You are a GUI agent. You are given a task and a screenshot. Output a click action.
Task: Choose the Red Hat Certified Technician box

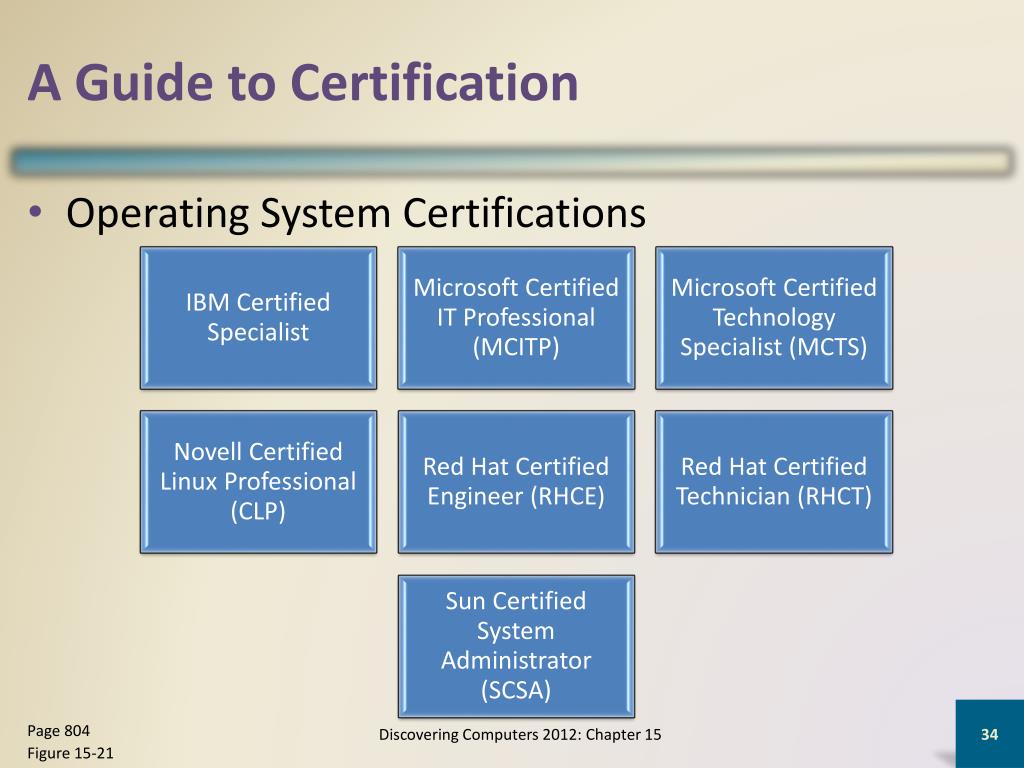tap(773, 481)
